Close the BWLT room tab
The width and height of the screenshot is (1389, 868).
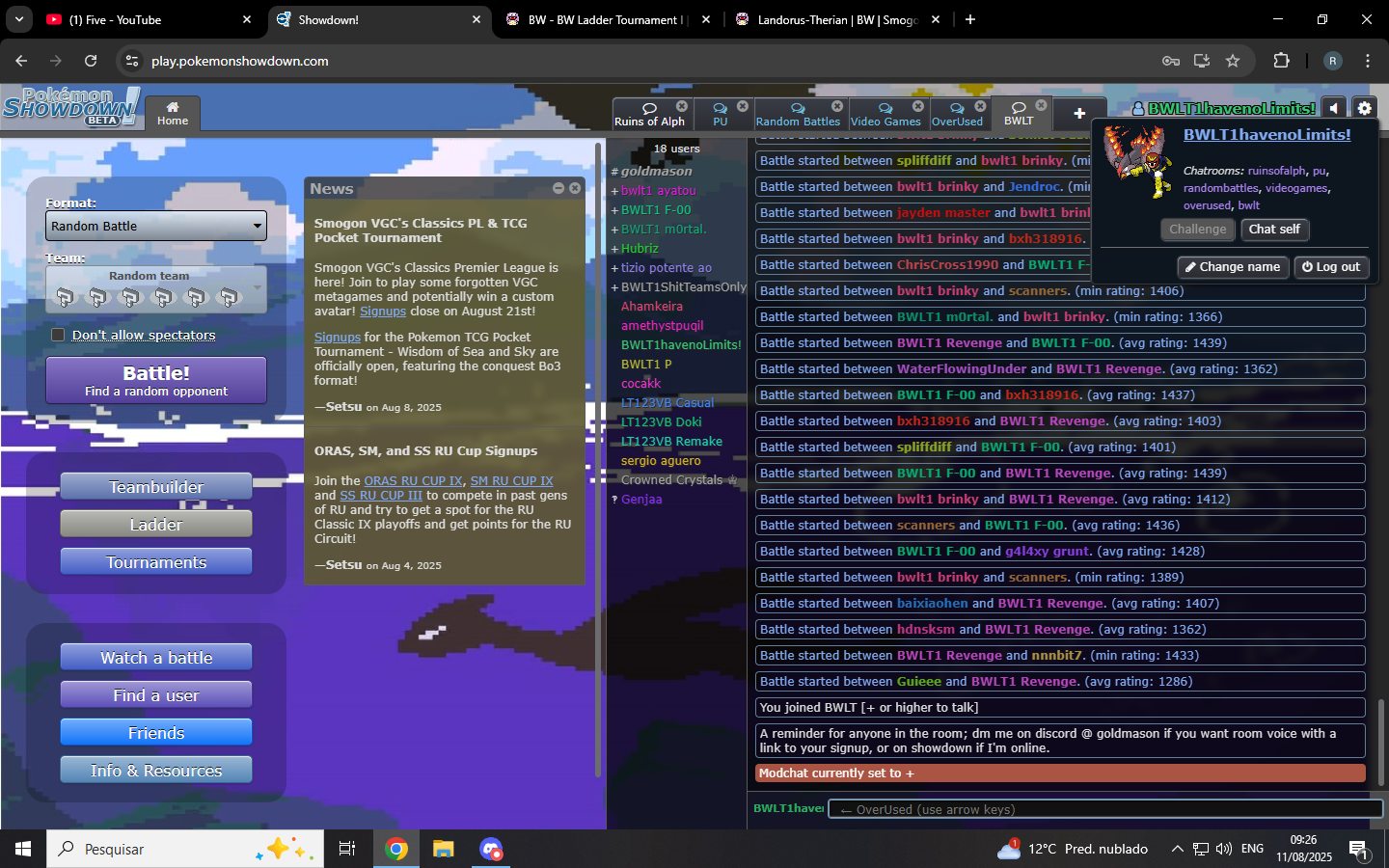(x=1042, y=105)
